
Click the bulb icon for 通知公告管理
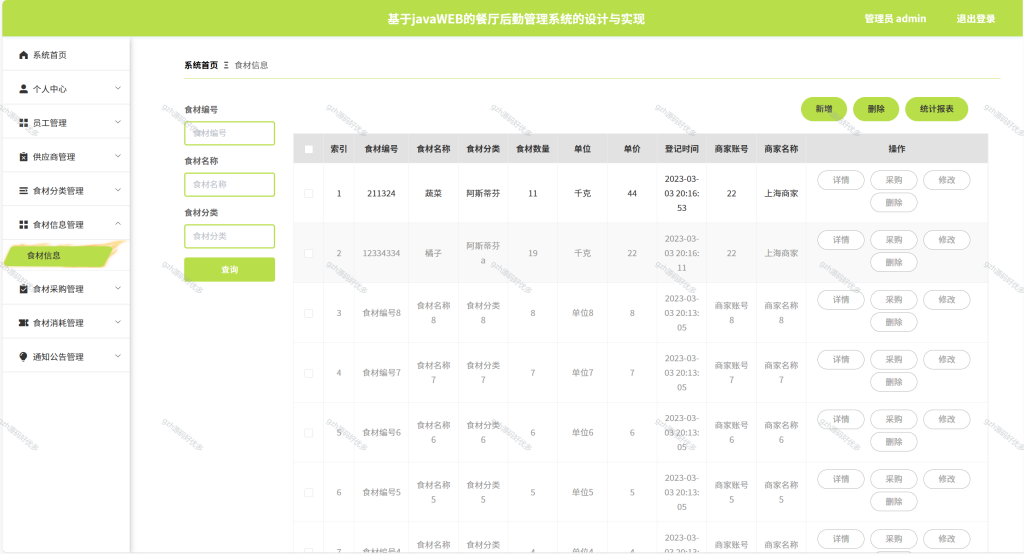[x=24, y=357]
